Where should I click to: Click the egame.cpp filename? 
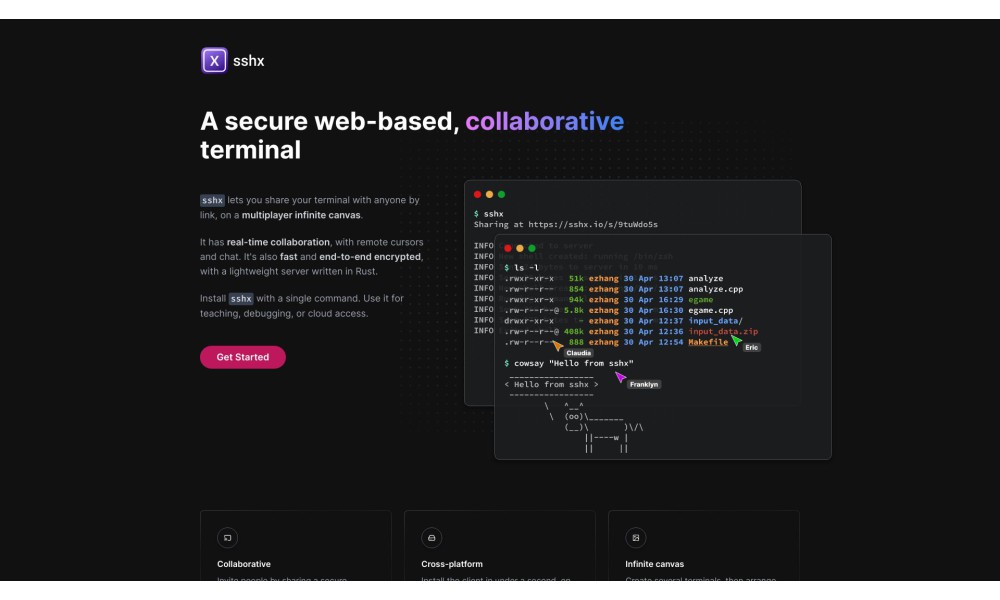[710, 310]
